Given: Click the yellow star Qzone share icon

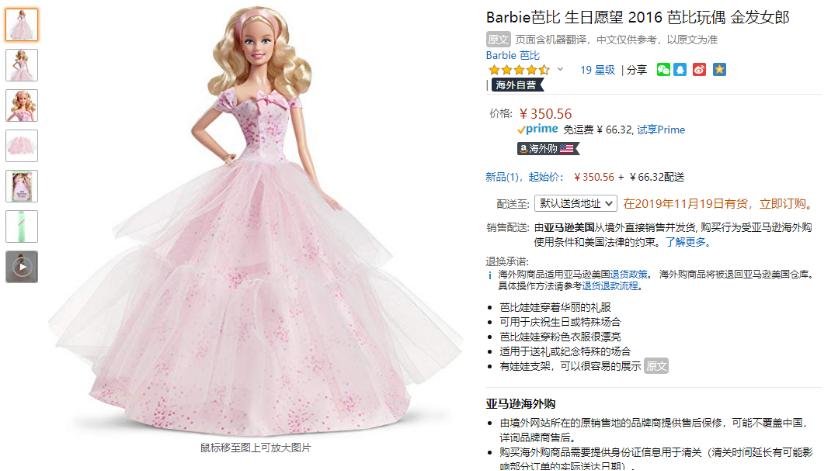Looking at the screenshot, I should [x=719, y=70].
